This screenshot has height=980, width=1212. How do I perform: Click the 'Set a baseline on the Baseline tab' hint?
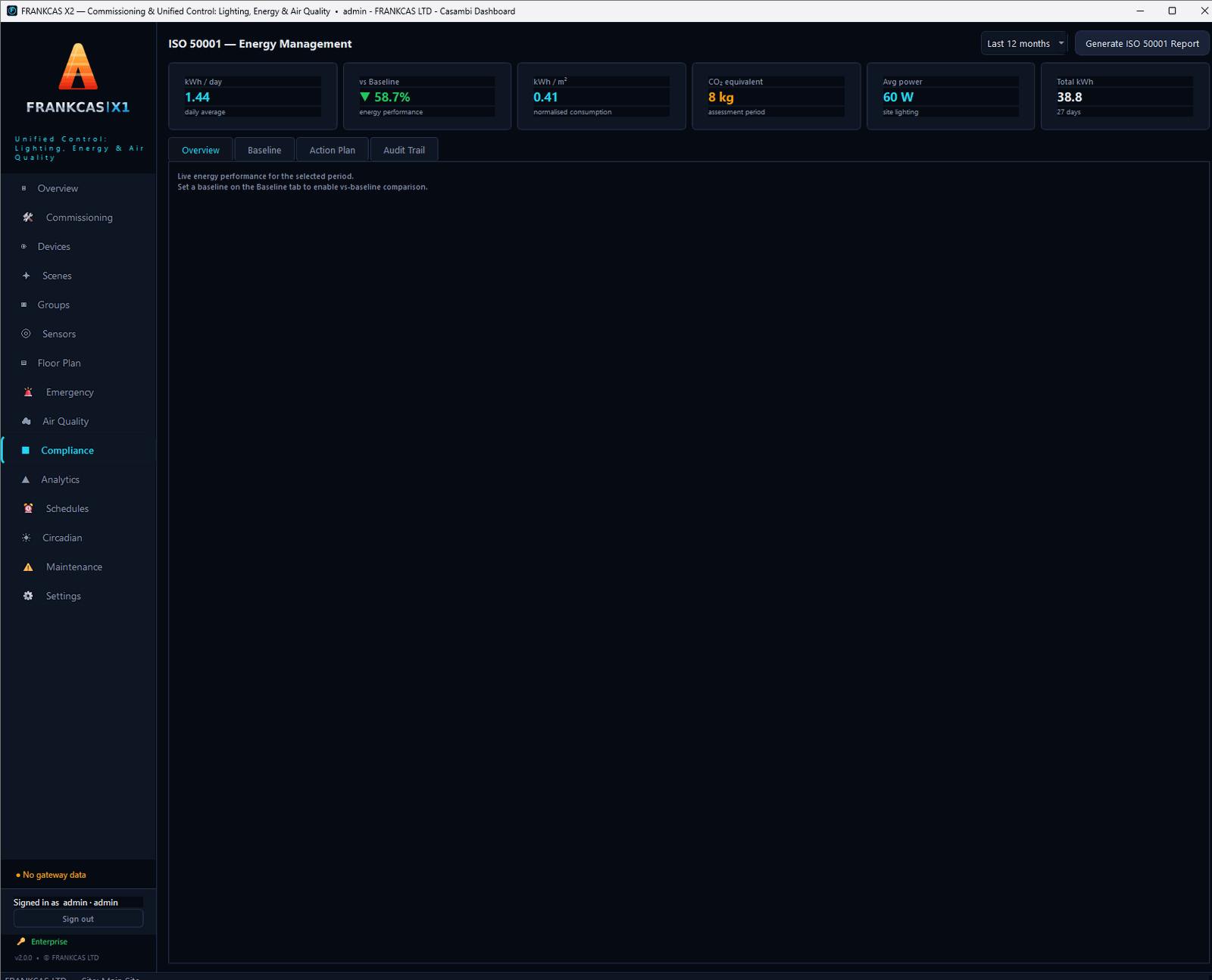tap(302, 187)
